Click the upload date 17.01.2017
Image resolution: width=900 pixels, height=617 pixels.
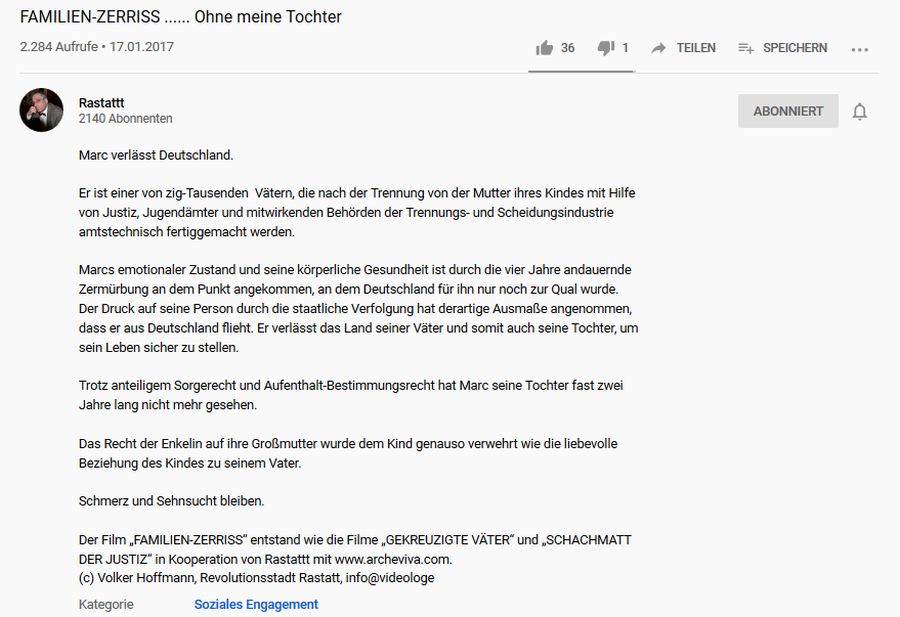tap(141, 46)
